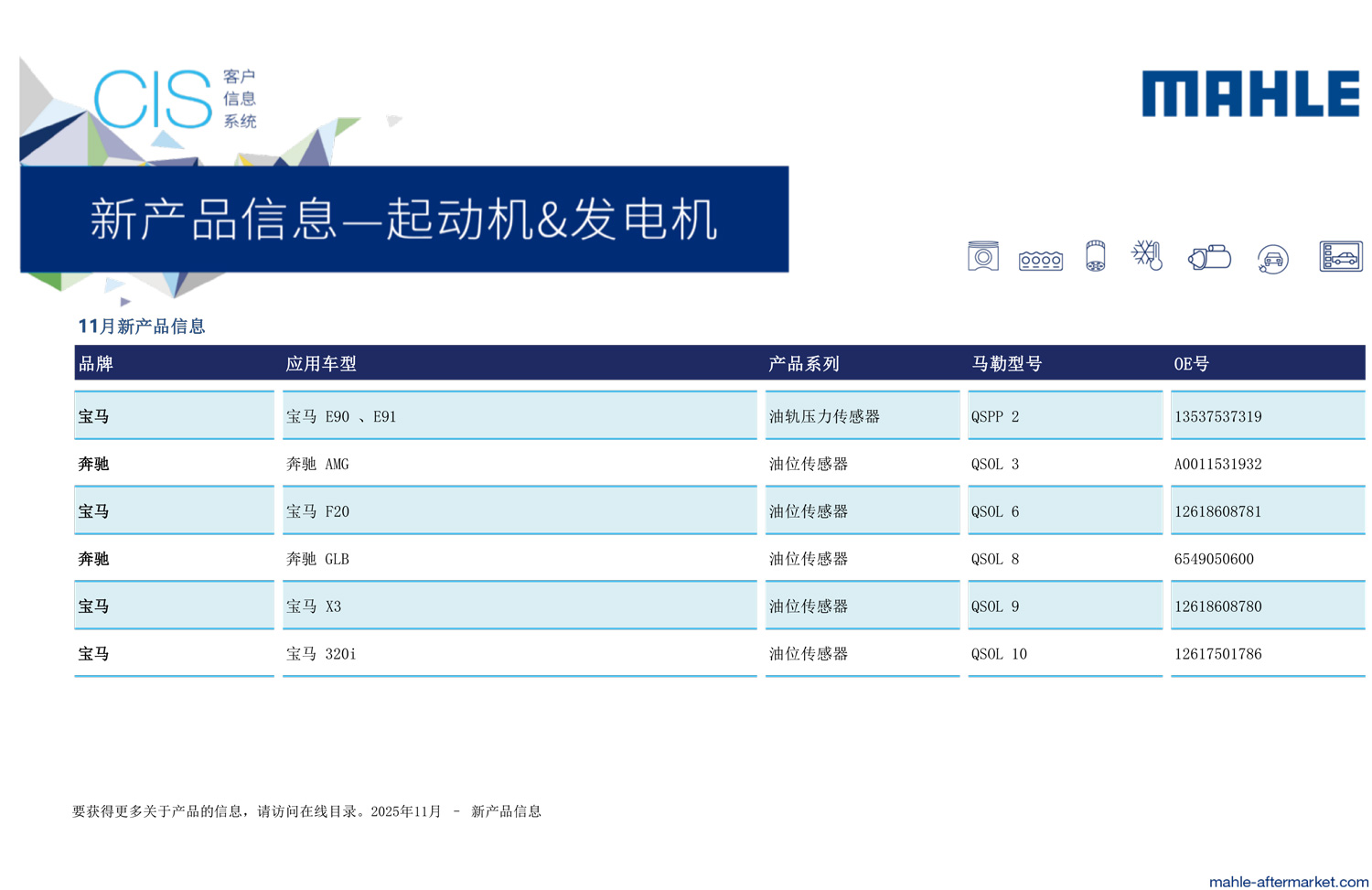The height and width of the screenshot is (890, 1372).
Task: Select the QSOL 8 model cell
Action: [x=994, y=559]
